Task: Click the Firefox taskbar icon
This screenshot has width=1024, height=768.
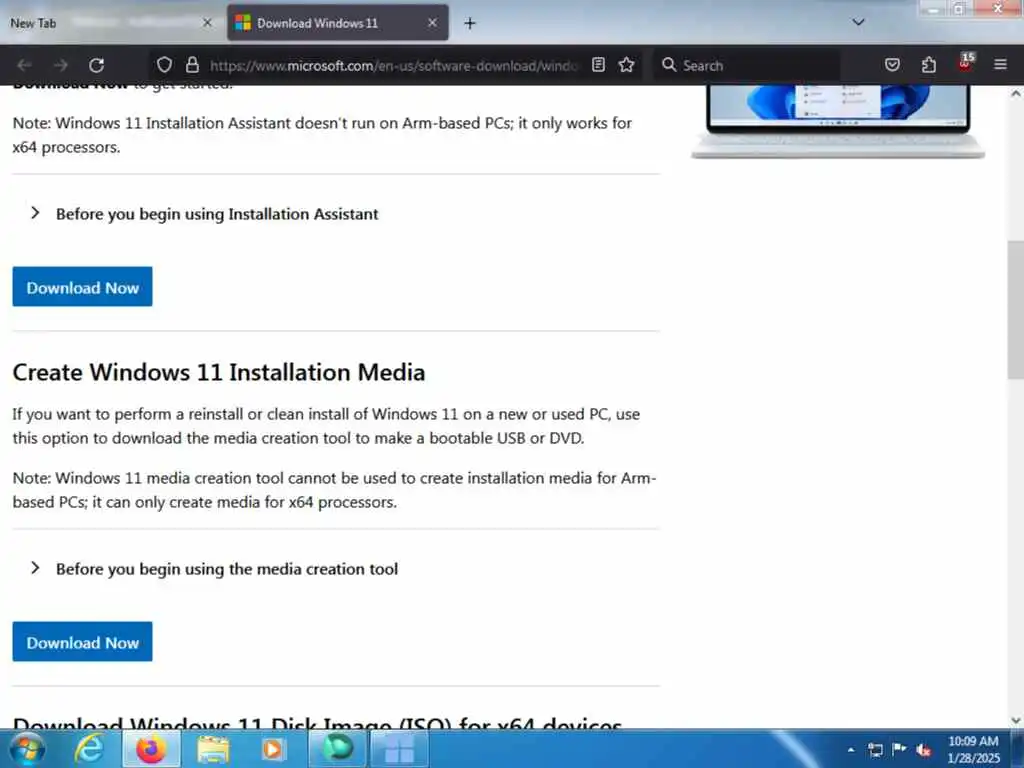Action: coord(151,749)
